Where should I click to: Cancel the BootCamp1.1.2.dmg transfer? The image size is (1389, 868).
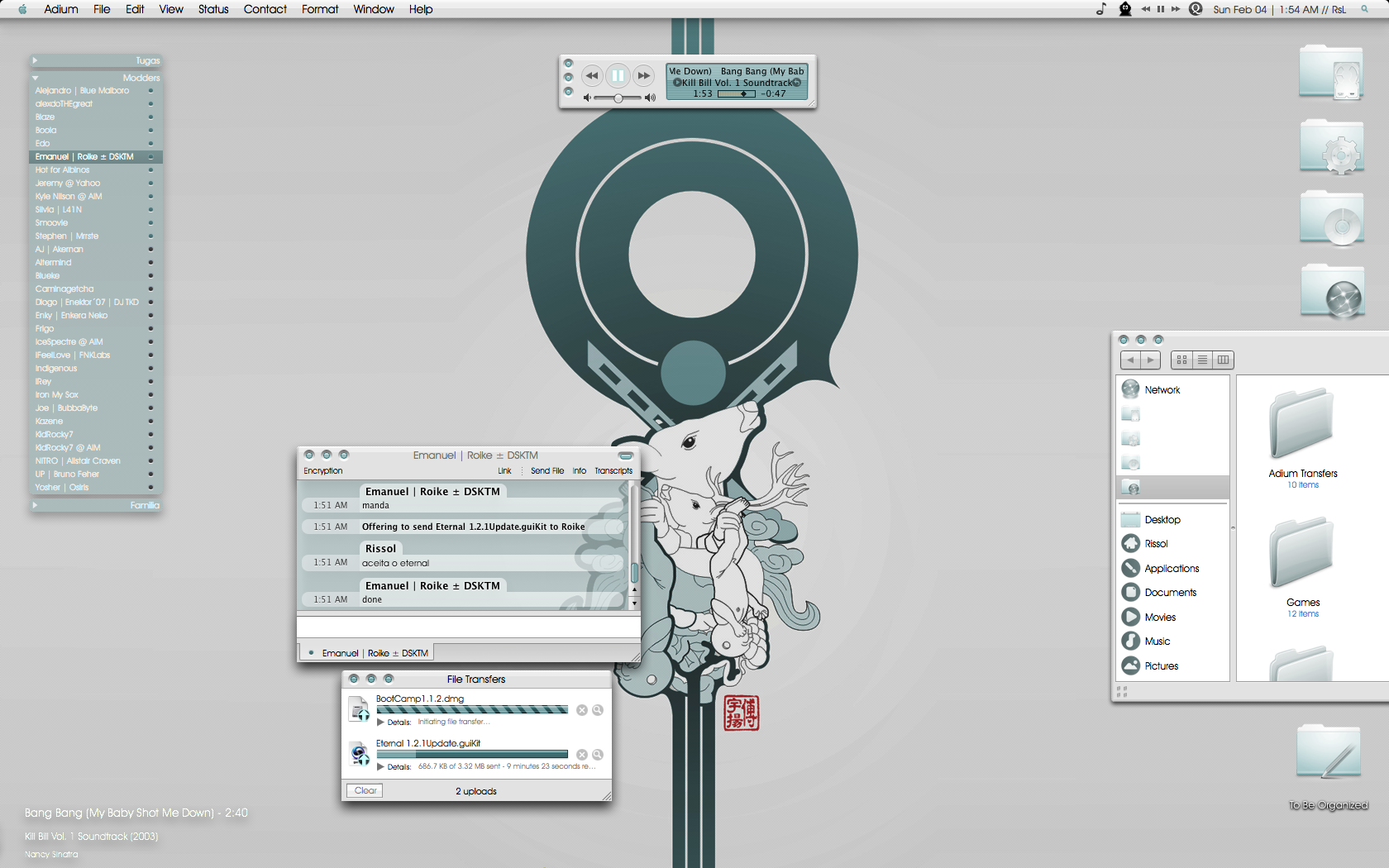point(582,710)
